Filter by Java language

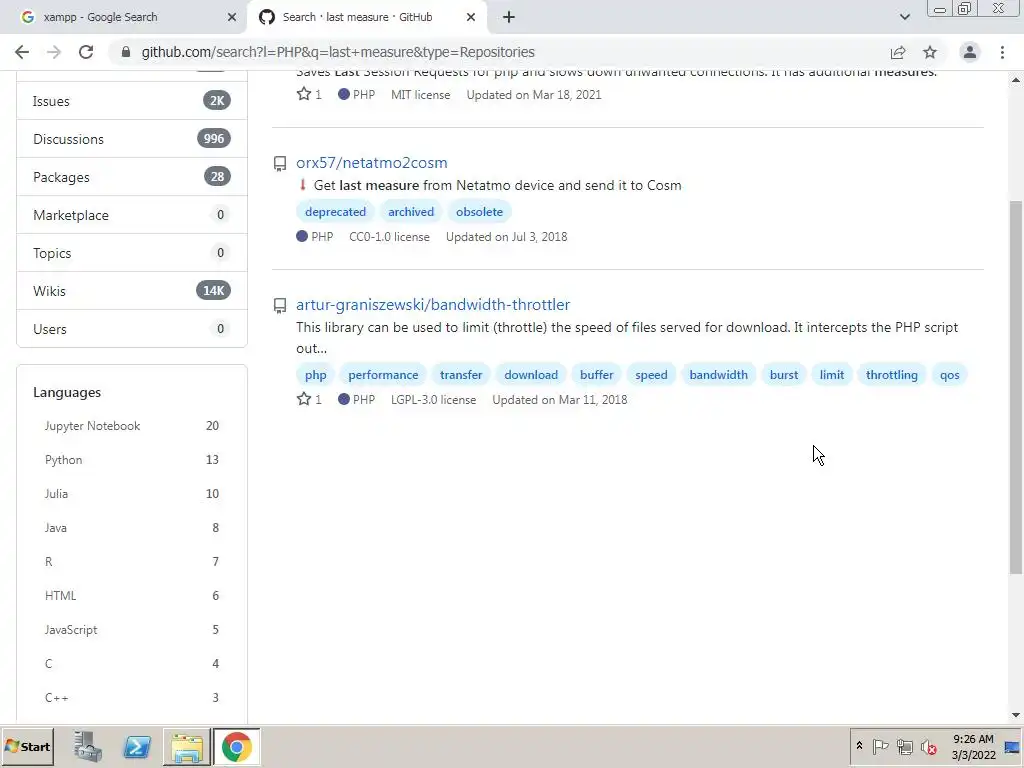132,528
